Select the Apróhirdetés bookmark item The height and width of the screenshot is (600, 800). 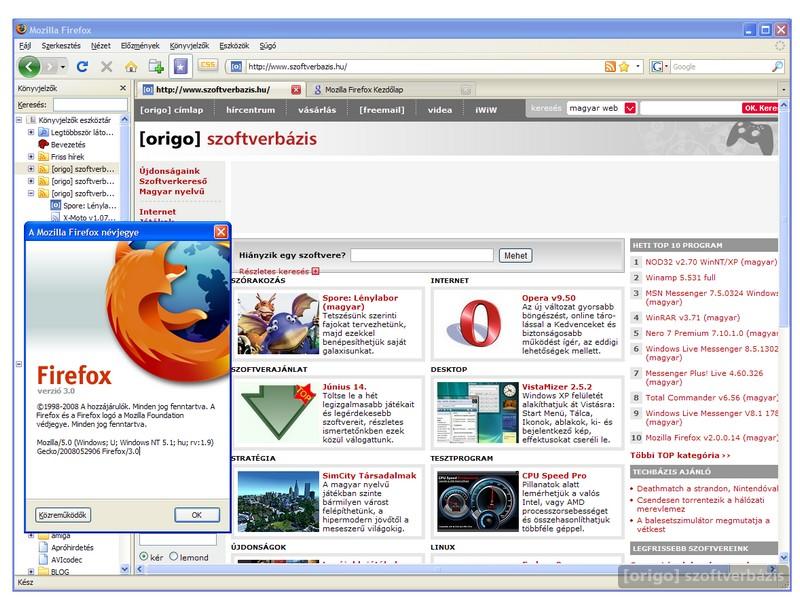[67, 547]
